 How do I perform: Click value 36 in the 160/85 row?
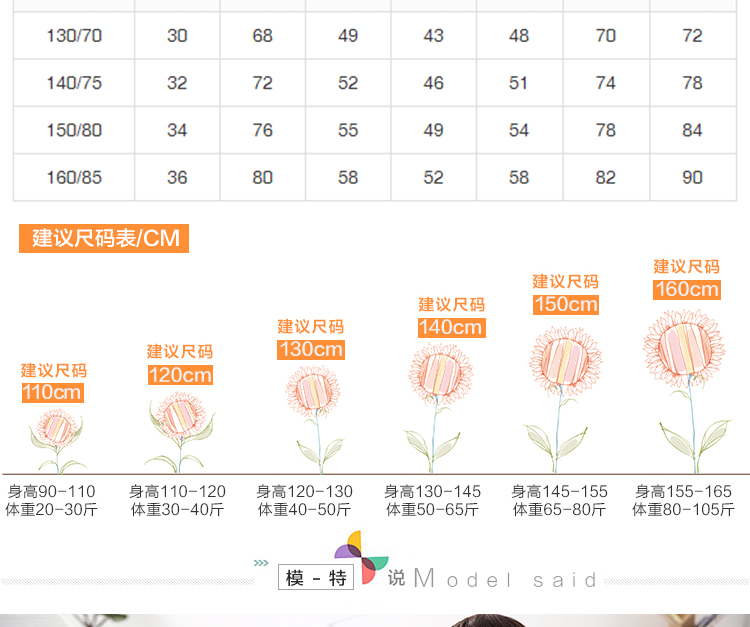[x=177, y=177]
